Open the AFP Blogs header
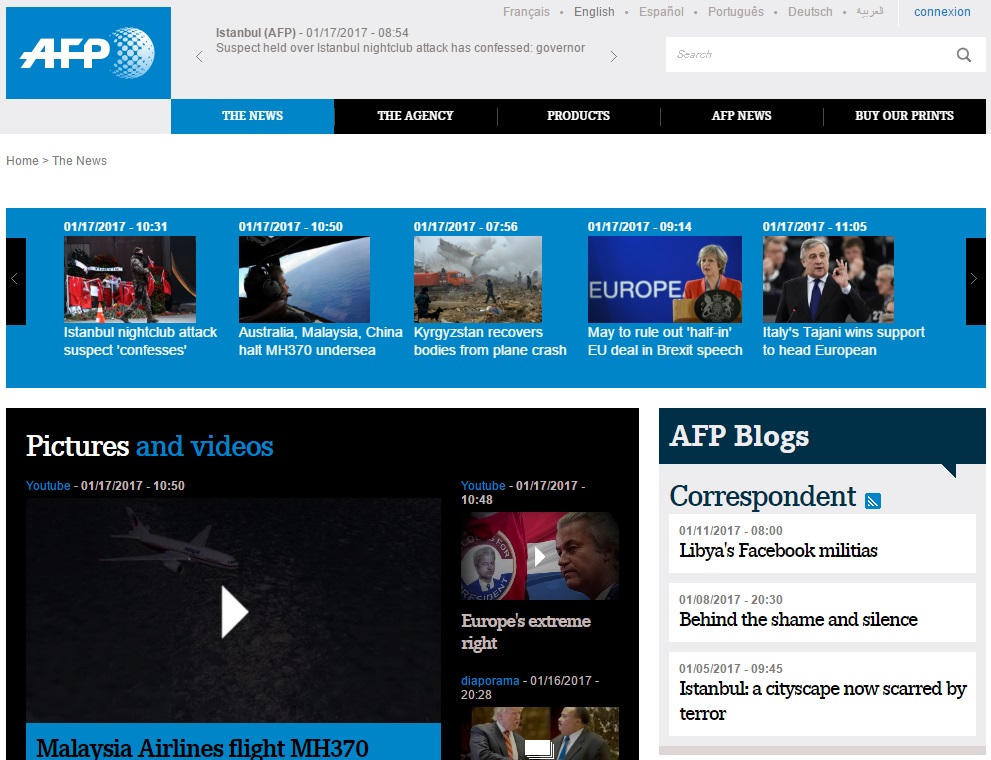991x760 pixels. click(739, 436)
